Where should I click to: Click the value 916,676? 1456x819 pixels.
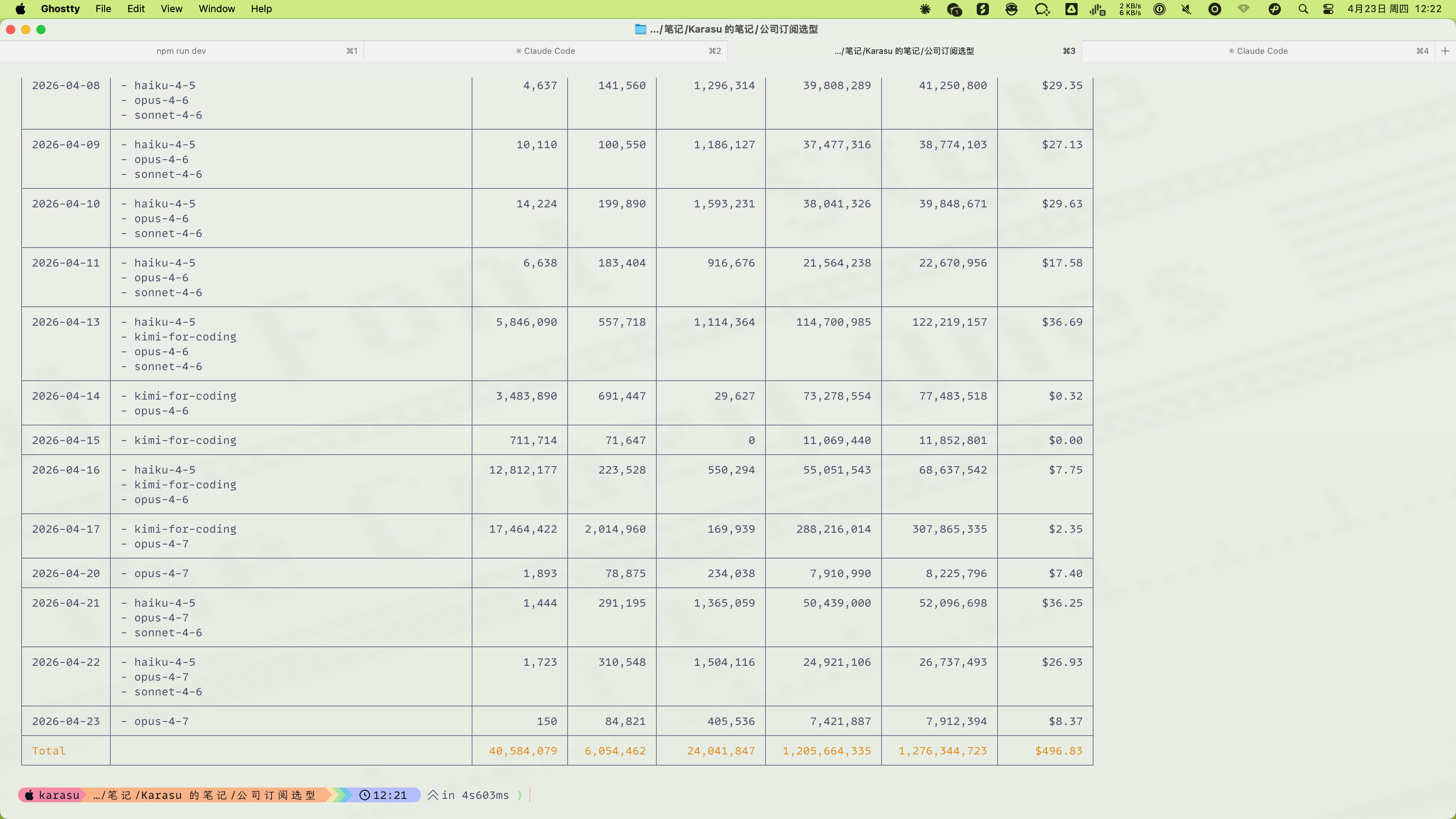[x=731, y=263]
